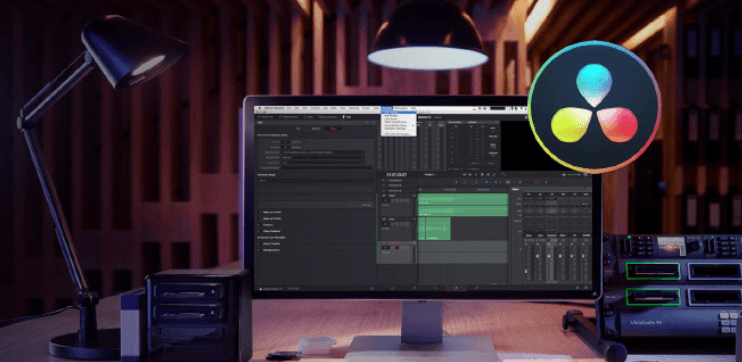Screen dimensions: 742x362
Task: Click the speaker volume icon above mixer
Action: pos(564,175)
